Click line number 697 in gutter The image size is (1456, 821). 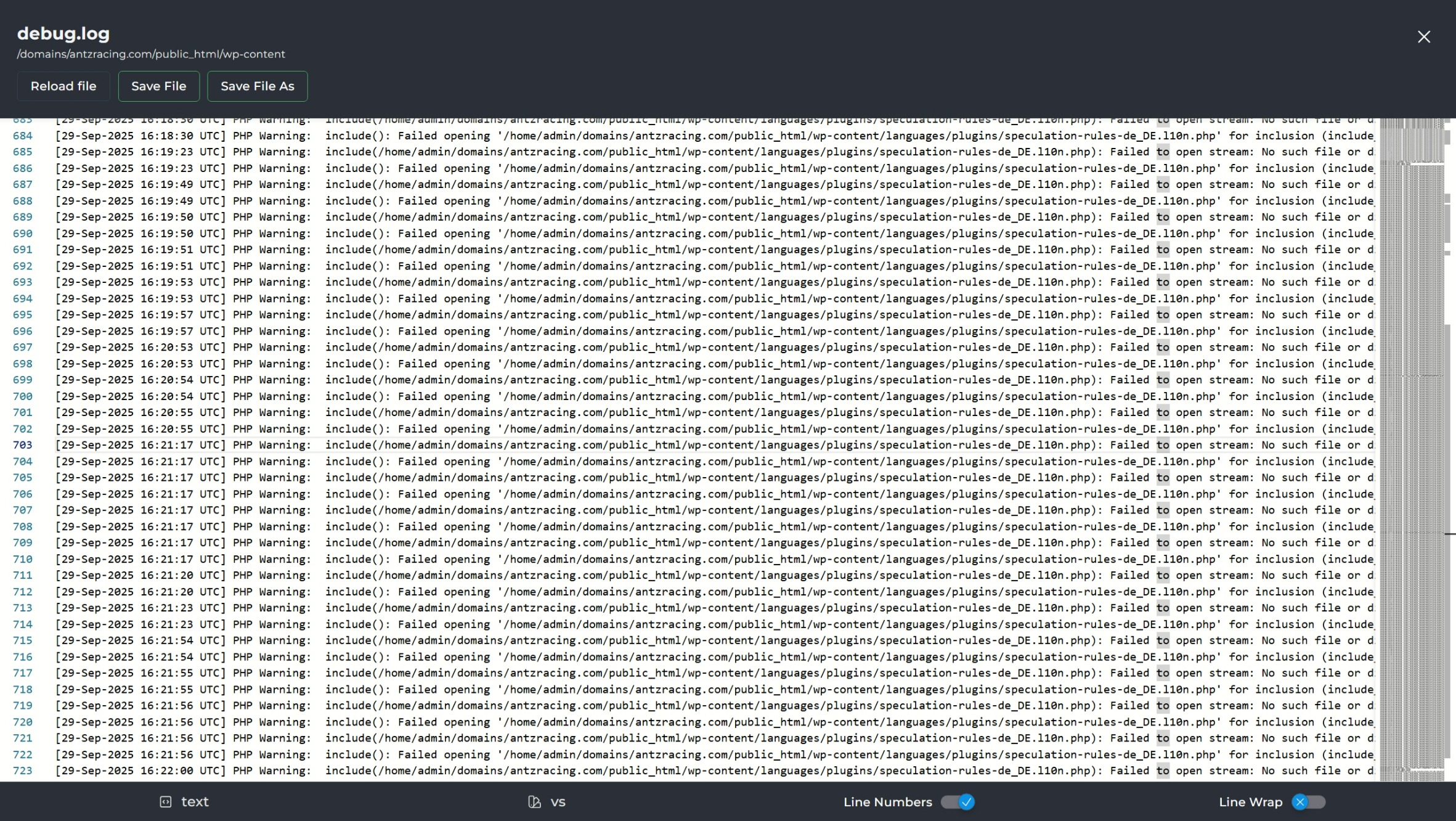pyautogui.click(x=22, y=347)
